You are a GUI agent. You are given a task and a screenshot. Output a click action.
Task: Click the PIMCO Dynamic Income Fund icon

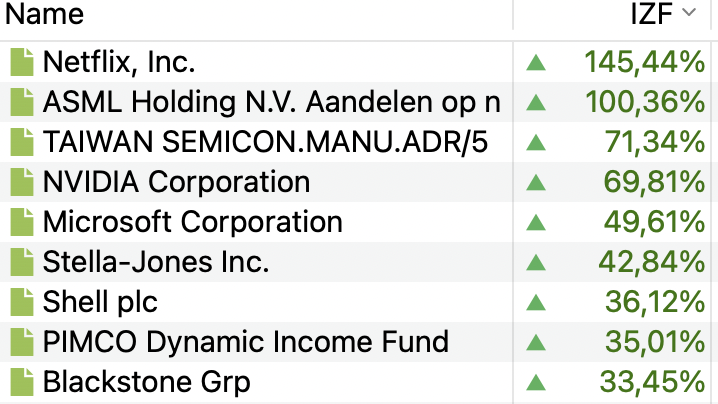(x=21, y=342)
